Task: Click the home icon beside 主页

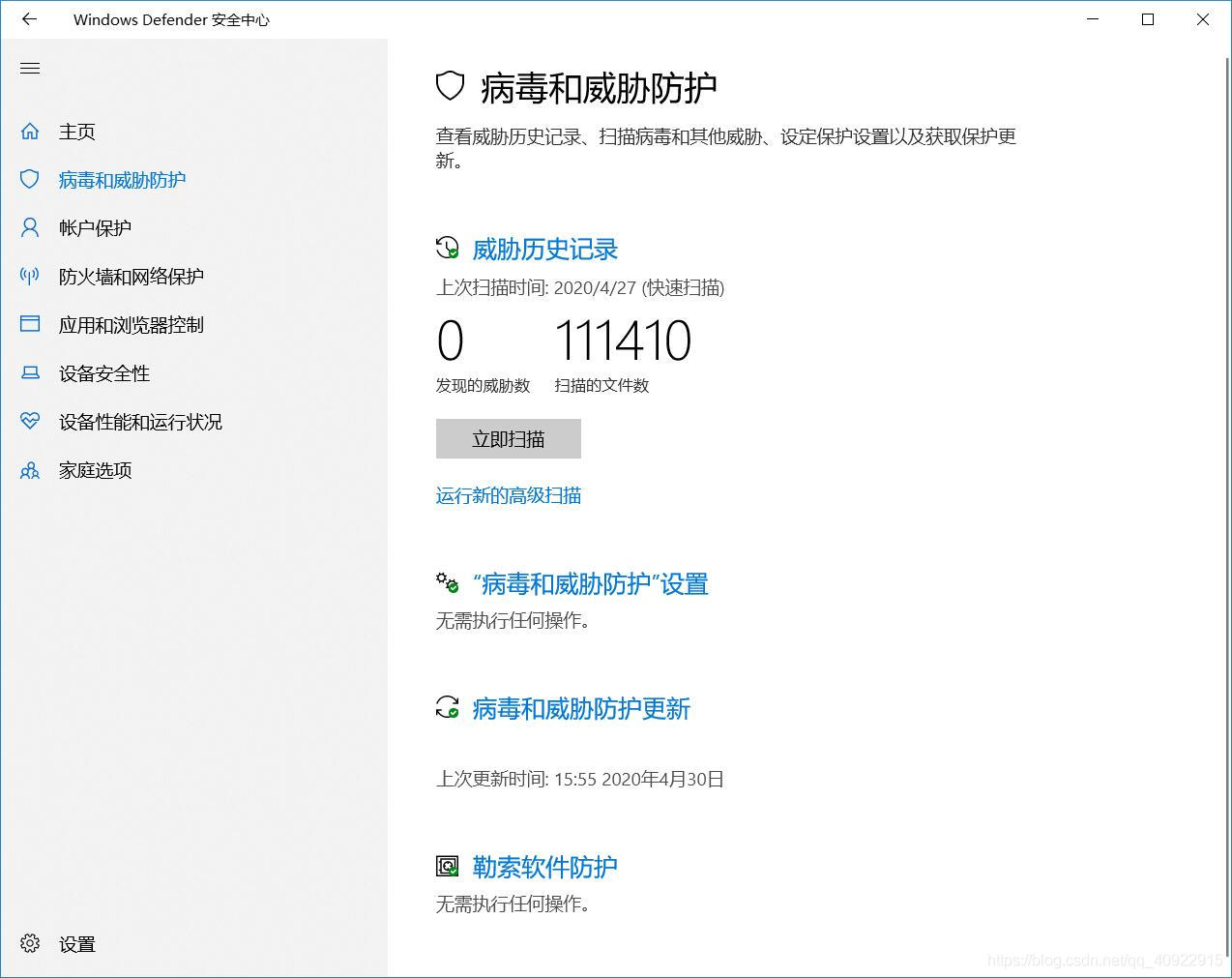Action: tap(30, 132)
